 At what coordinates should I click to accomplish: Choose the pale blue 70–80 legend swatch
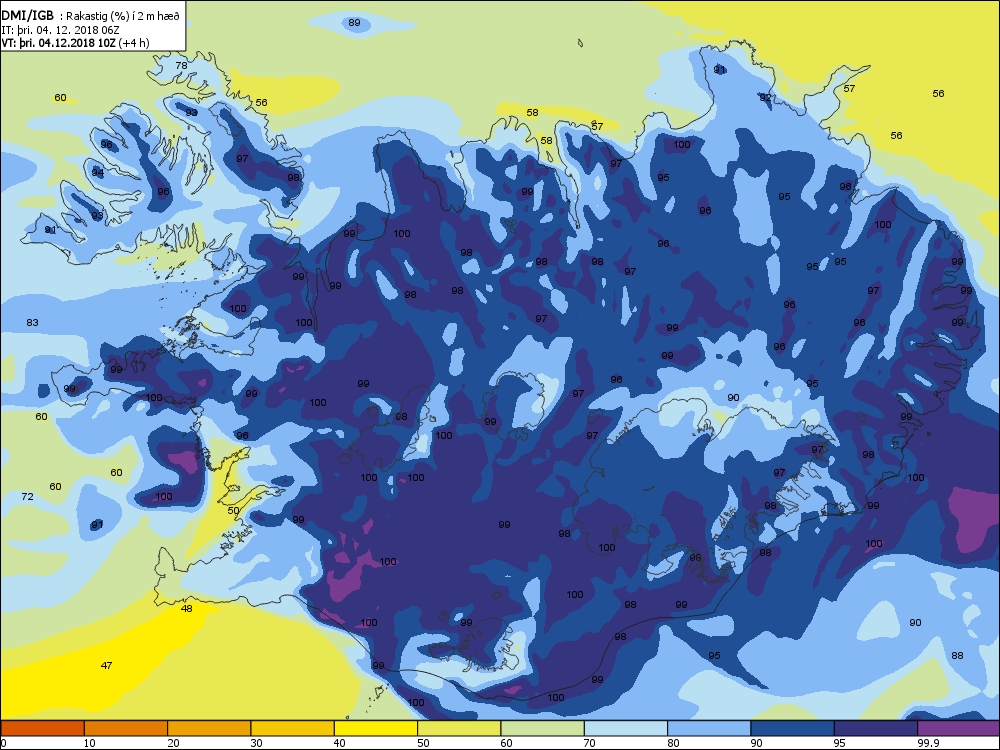click(x=626, y=728)
